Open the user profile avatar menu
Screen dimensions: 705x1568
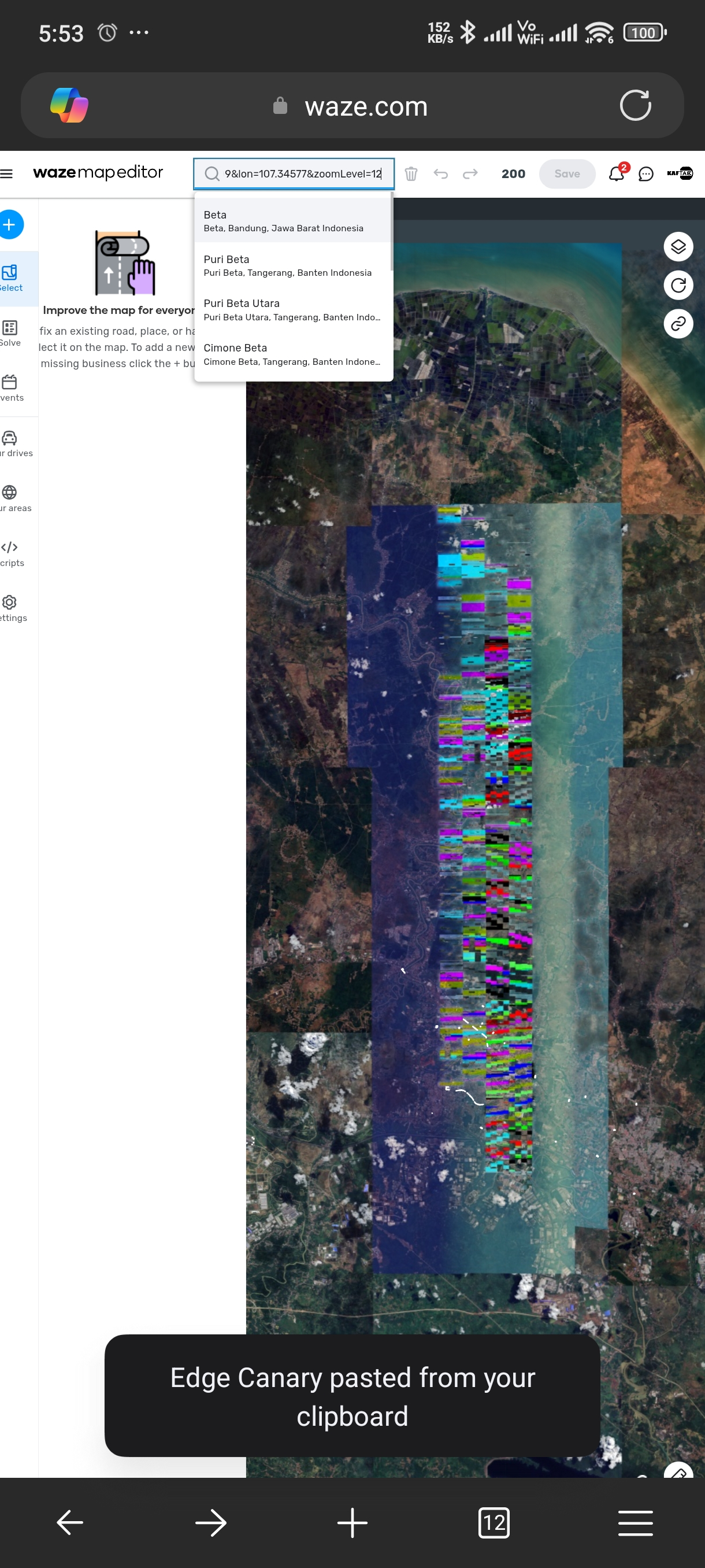point(680,173)
